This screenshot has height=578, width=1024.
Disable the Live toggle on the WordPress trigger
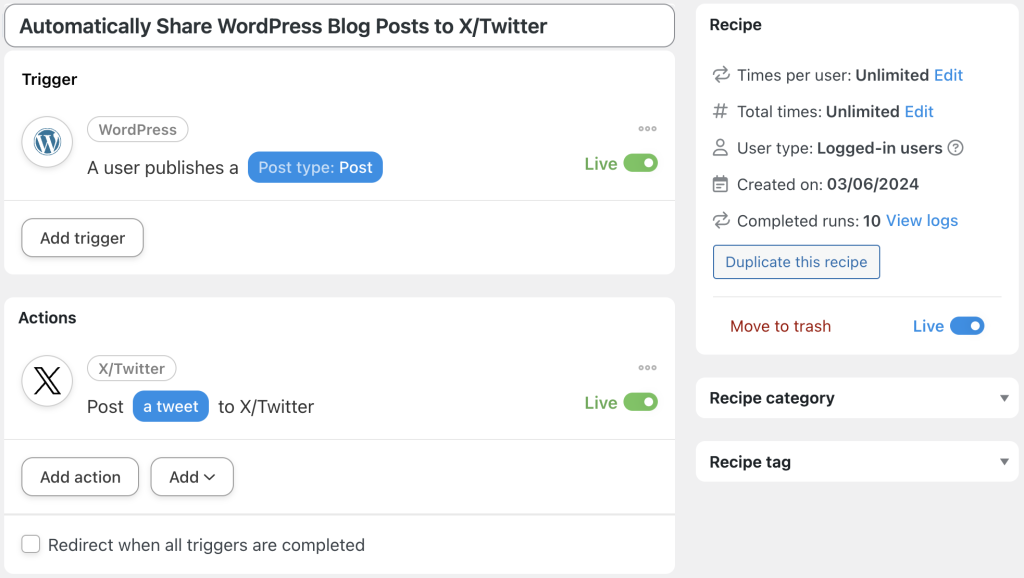click(644, 162)
